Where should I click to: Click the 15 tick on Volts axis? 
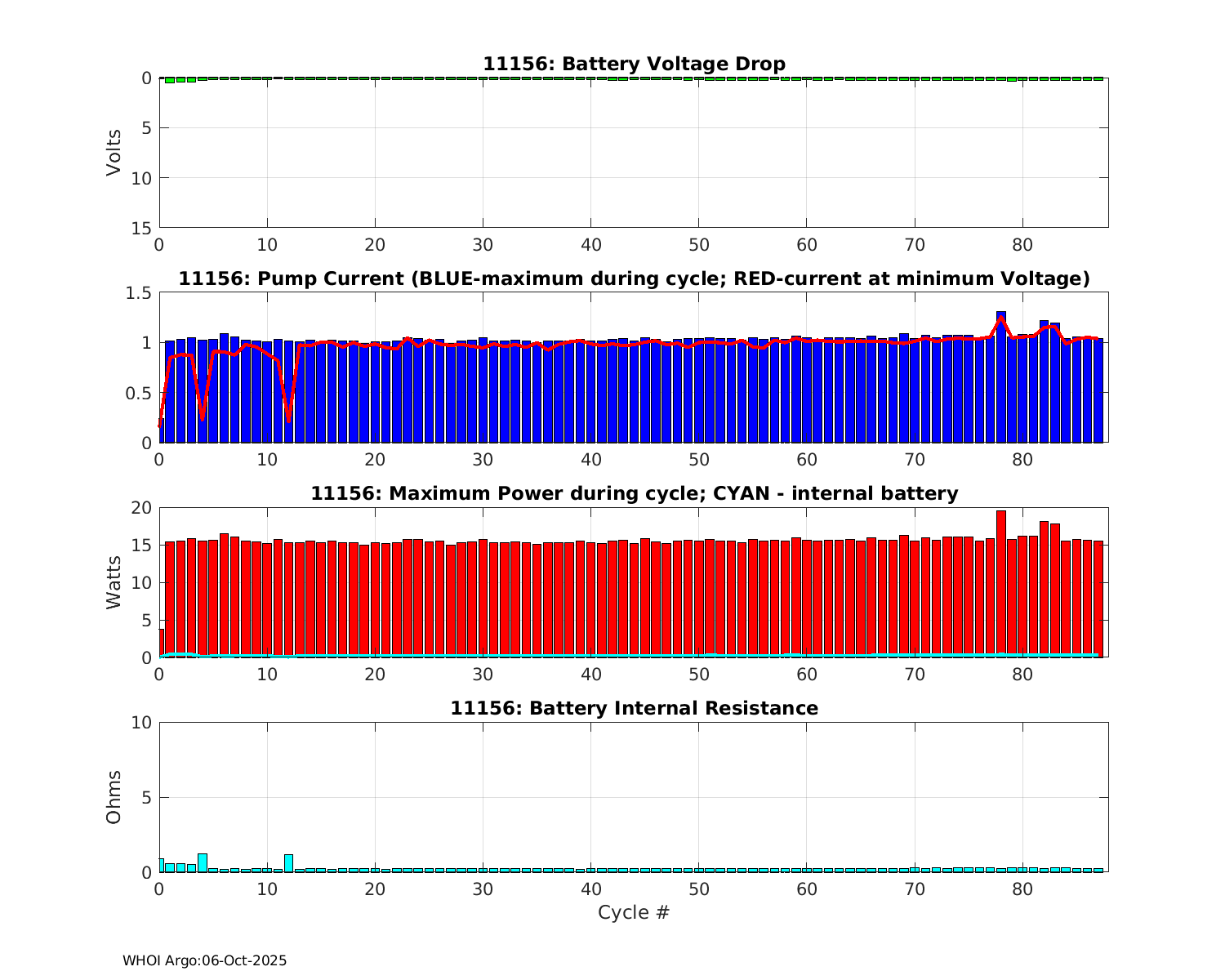[142, 228]
